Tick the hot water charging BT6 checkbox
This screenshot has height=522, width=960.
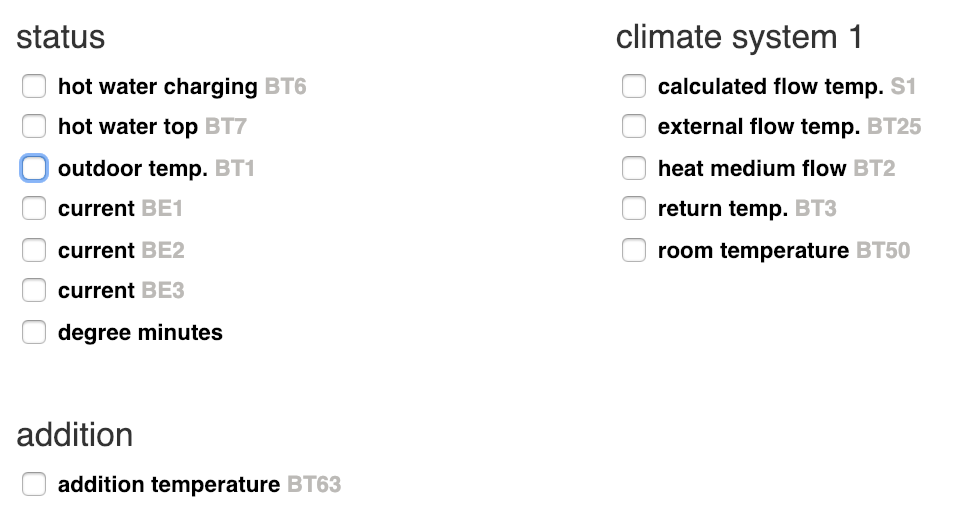point(34,87)
